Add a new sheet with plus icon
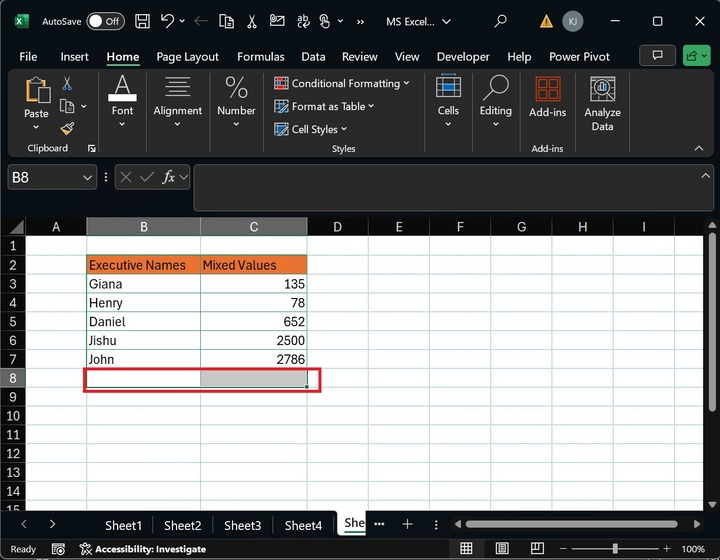The width and height of the screenshot is (720, 560). tap(407, 524)
